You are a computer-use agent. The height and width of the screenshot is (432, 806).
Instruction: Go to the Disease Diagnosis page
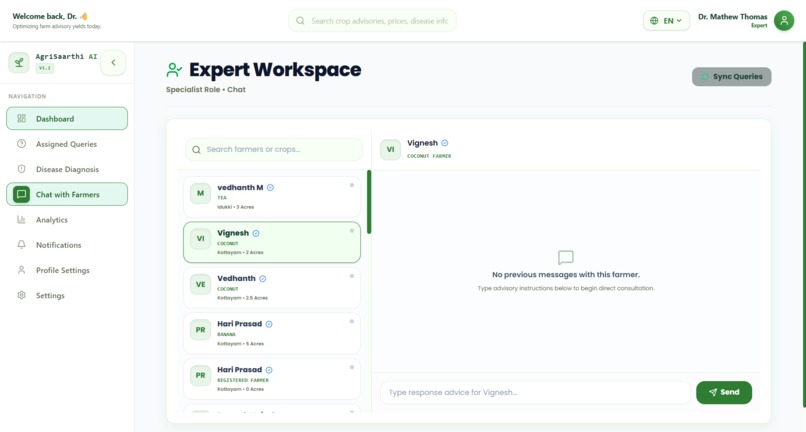tap(67, 169)
